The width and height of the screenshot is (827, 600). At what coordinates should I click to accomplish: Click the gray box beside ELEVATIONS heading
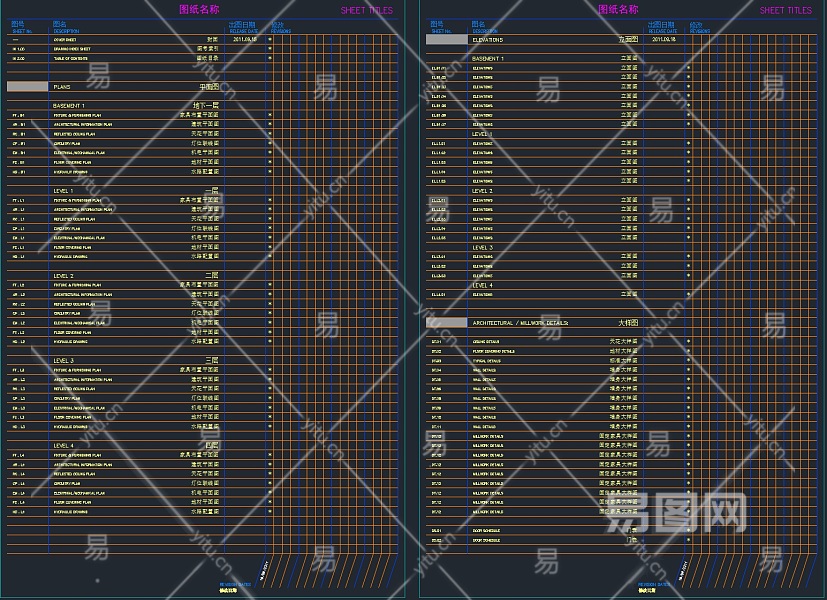coord(446,40)
